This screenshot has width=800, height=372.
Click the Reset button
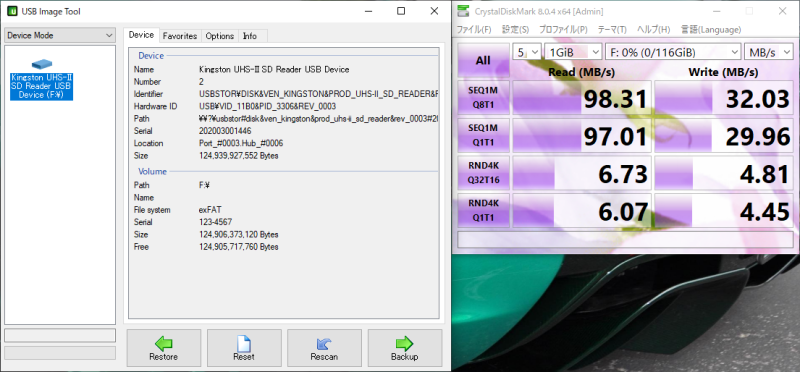[x=244, y=348]
